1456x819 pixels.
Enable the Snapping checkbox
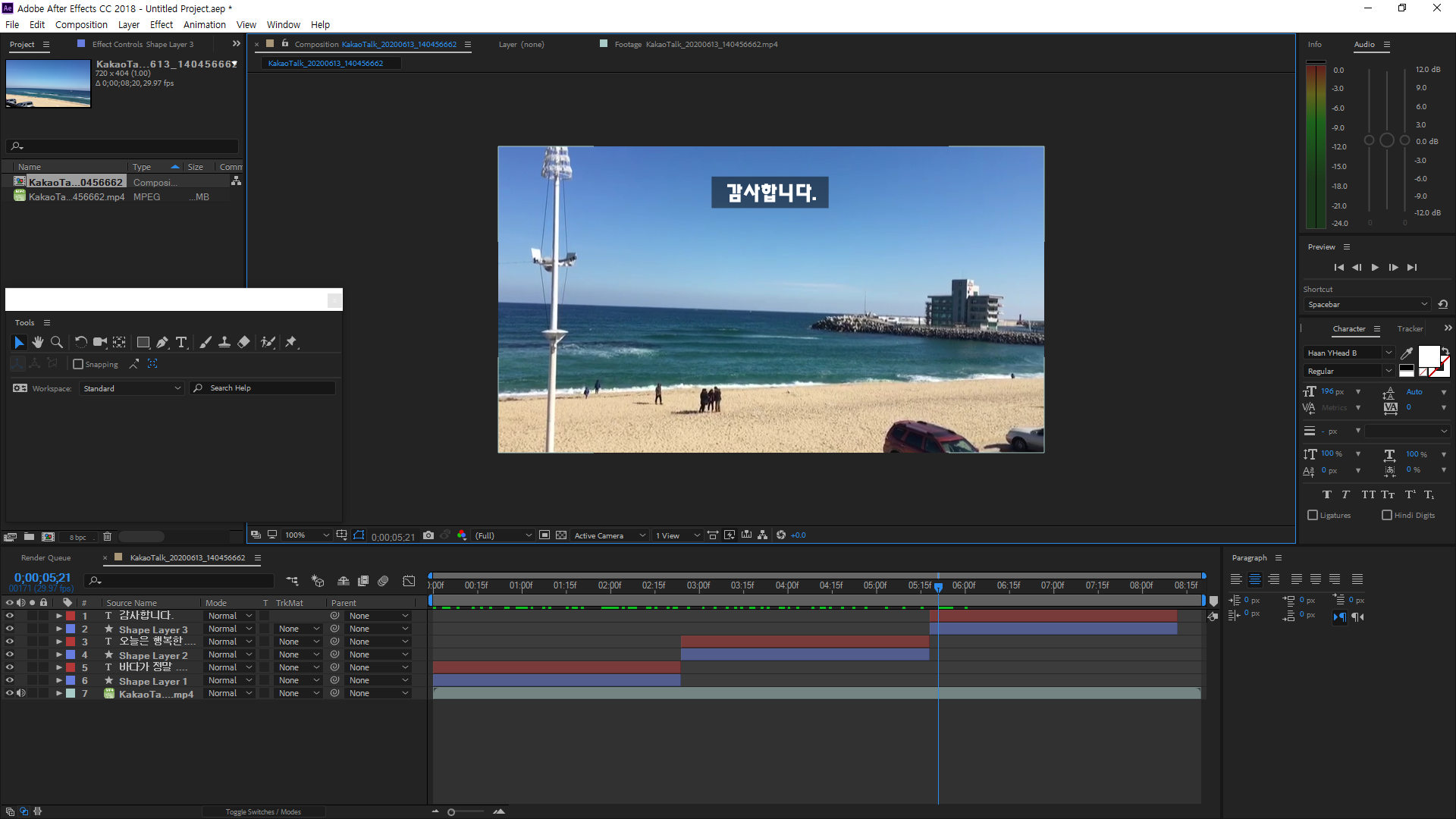click(78, 365)
